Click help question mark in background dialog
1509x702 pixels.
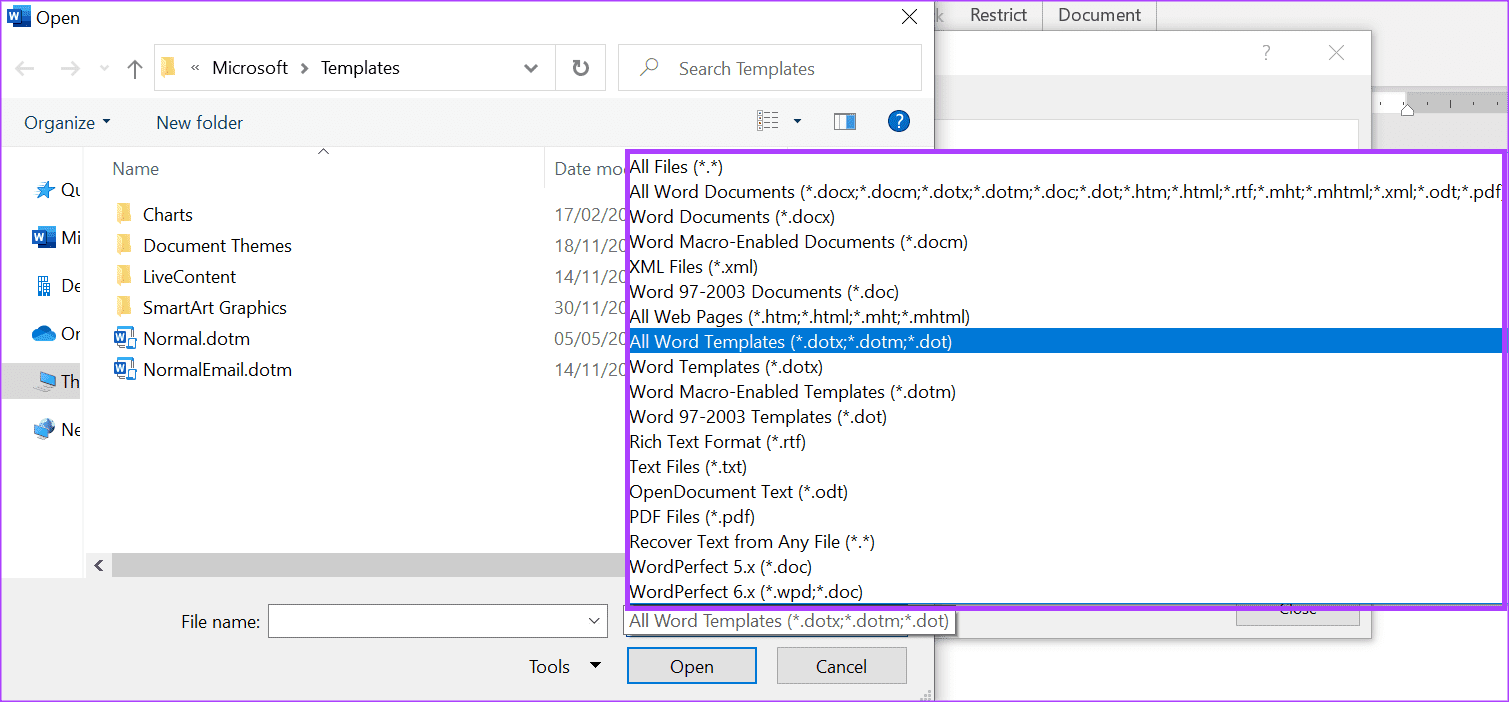[x=1266, y=53]
